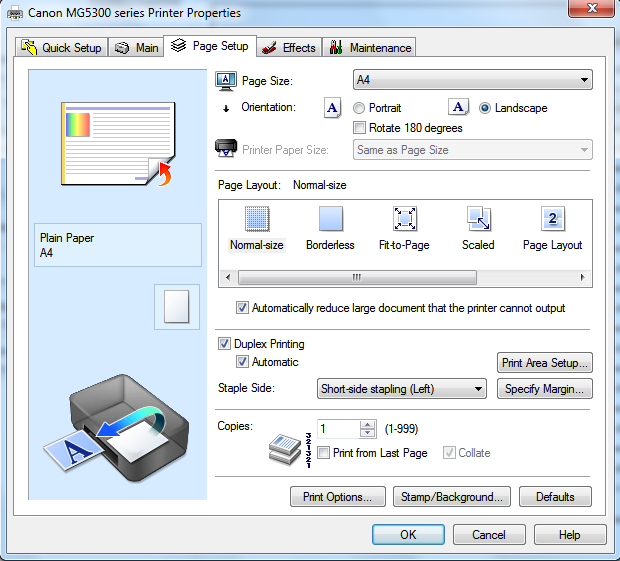Click the Plain Paper A4 info box
Screen dimensions: 620x561
coord(118,245)
